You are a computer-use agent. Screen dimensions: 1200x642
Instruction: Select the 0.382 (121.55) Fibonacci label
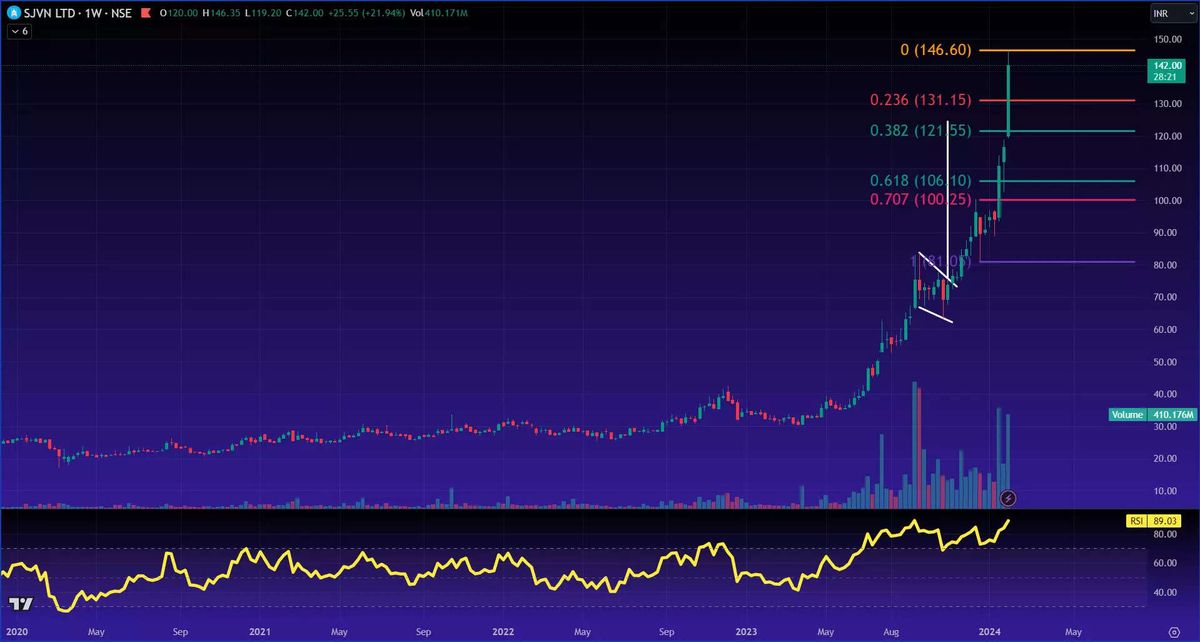[x=921, y=131]
